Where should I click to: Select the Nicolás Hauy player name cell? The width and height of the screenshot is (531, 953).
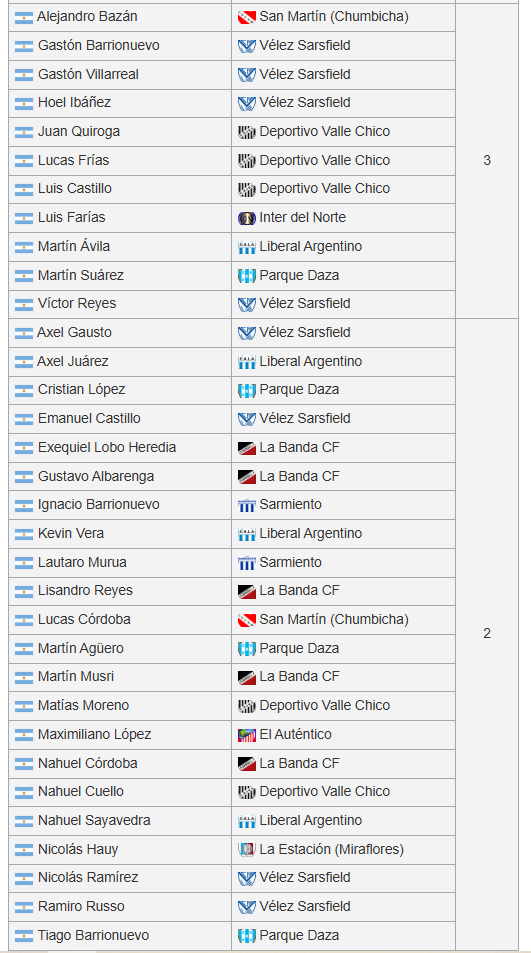[120, 850]
